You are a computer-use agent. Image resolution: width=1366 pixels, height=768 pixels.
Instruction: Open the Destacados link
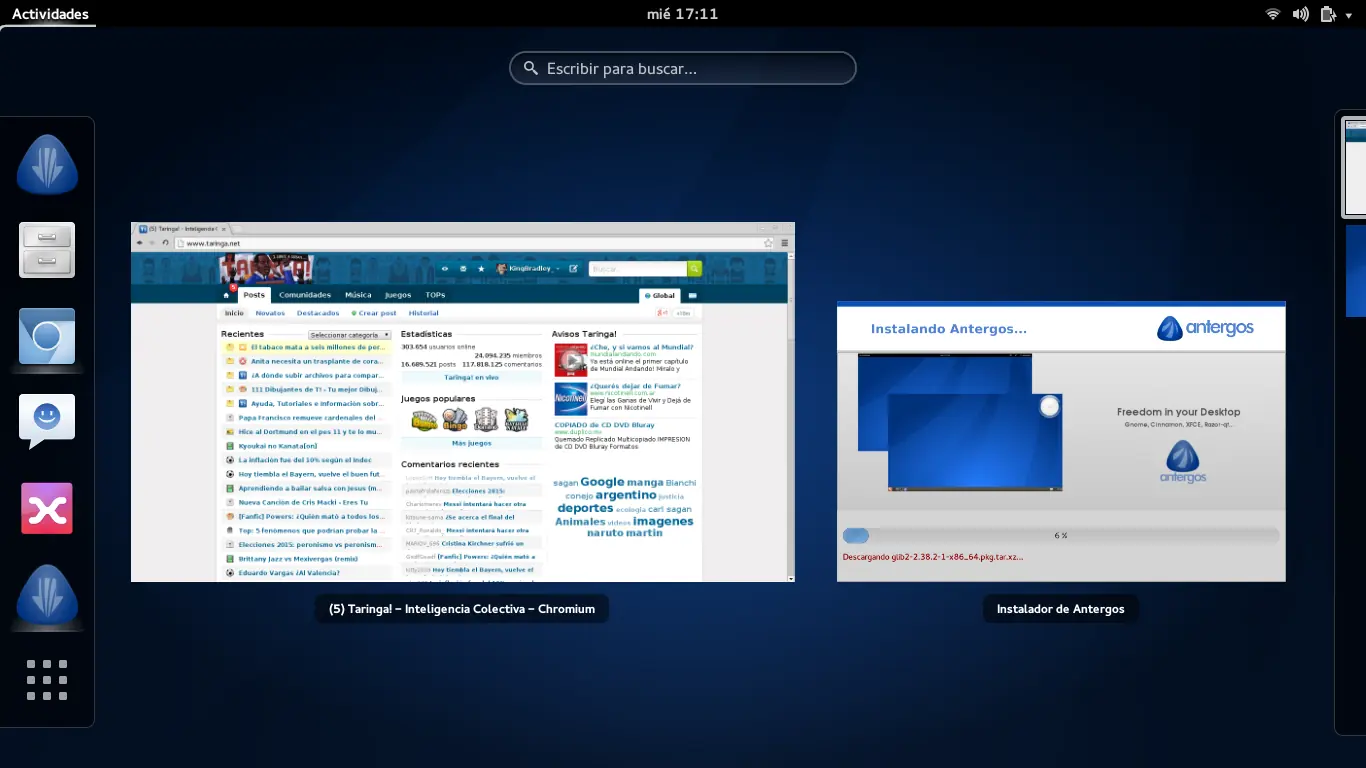[x=318, y=313]
